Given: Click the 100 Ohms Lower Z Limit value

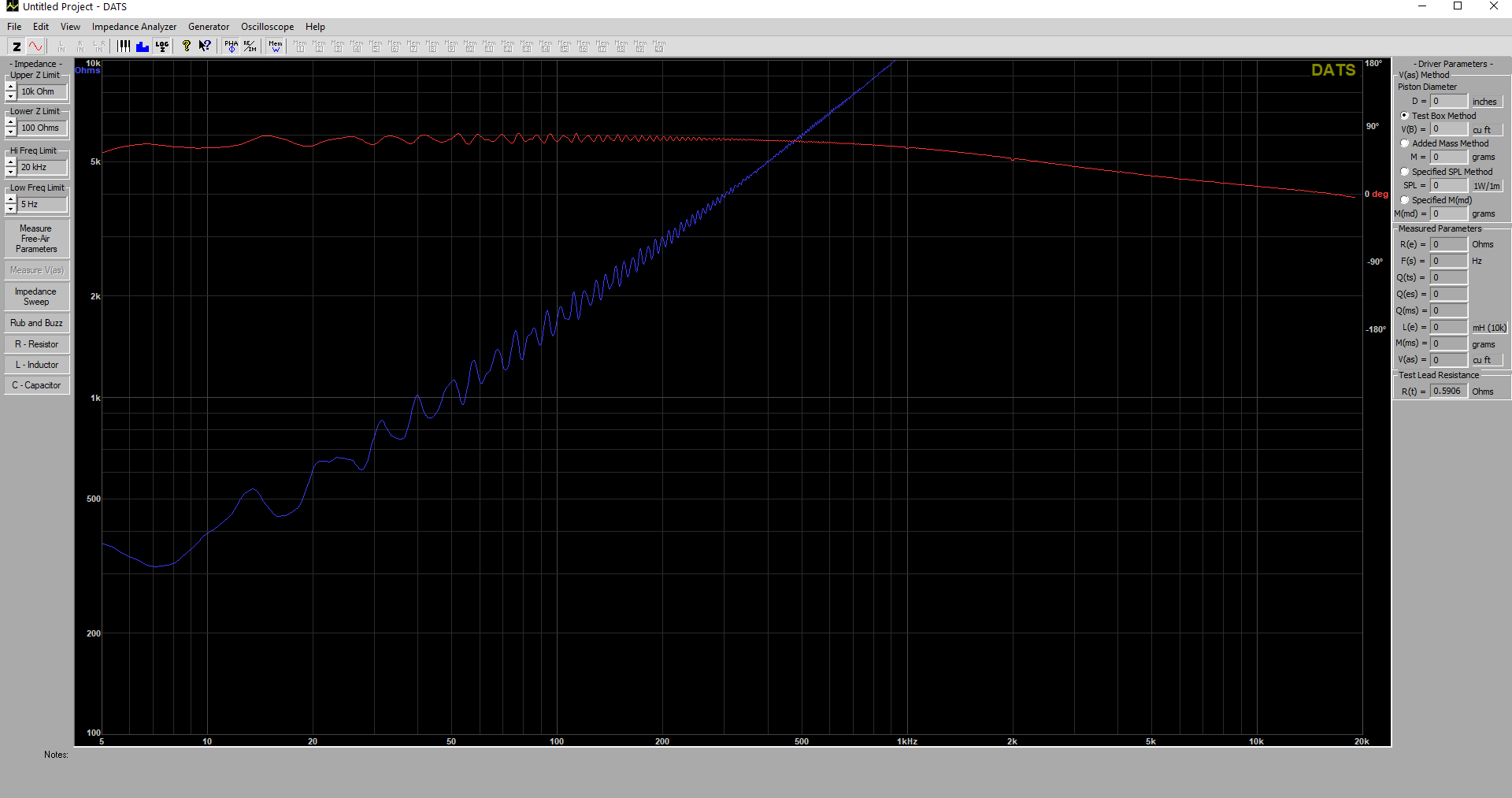Looking at the screenshot, I should point(43,128).
